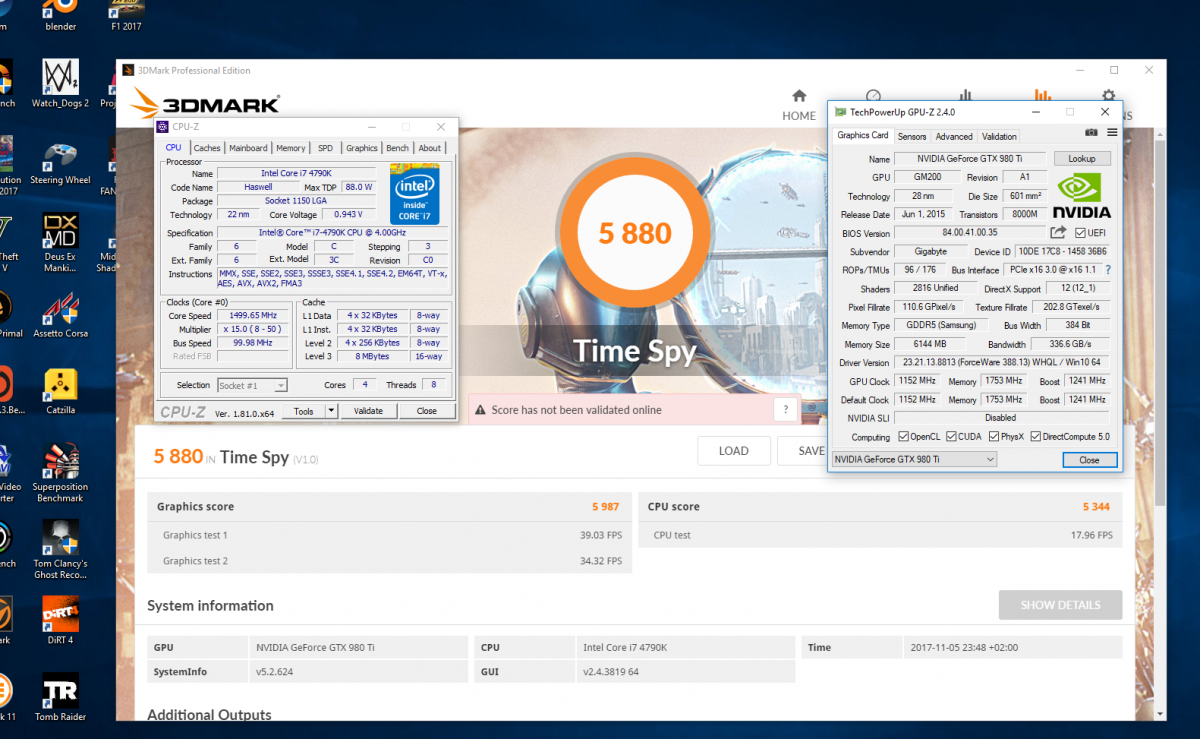Switch to the Graphics tab in CPU-Z
Image resolution: width=1200 pixels, height=739 pixels.
point(362,148)
